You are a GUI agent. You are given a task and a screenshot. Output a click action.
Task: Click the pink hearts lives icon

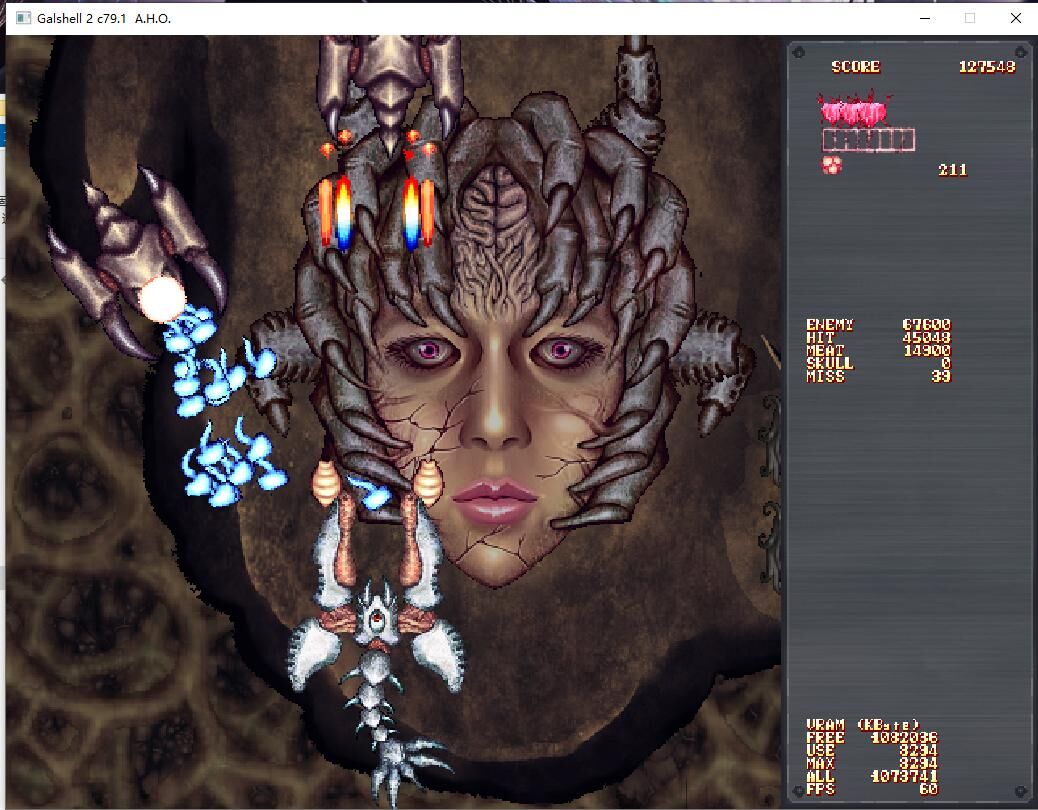coord(854,109)
